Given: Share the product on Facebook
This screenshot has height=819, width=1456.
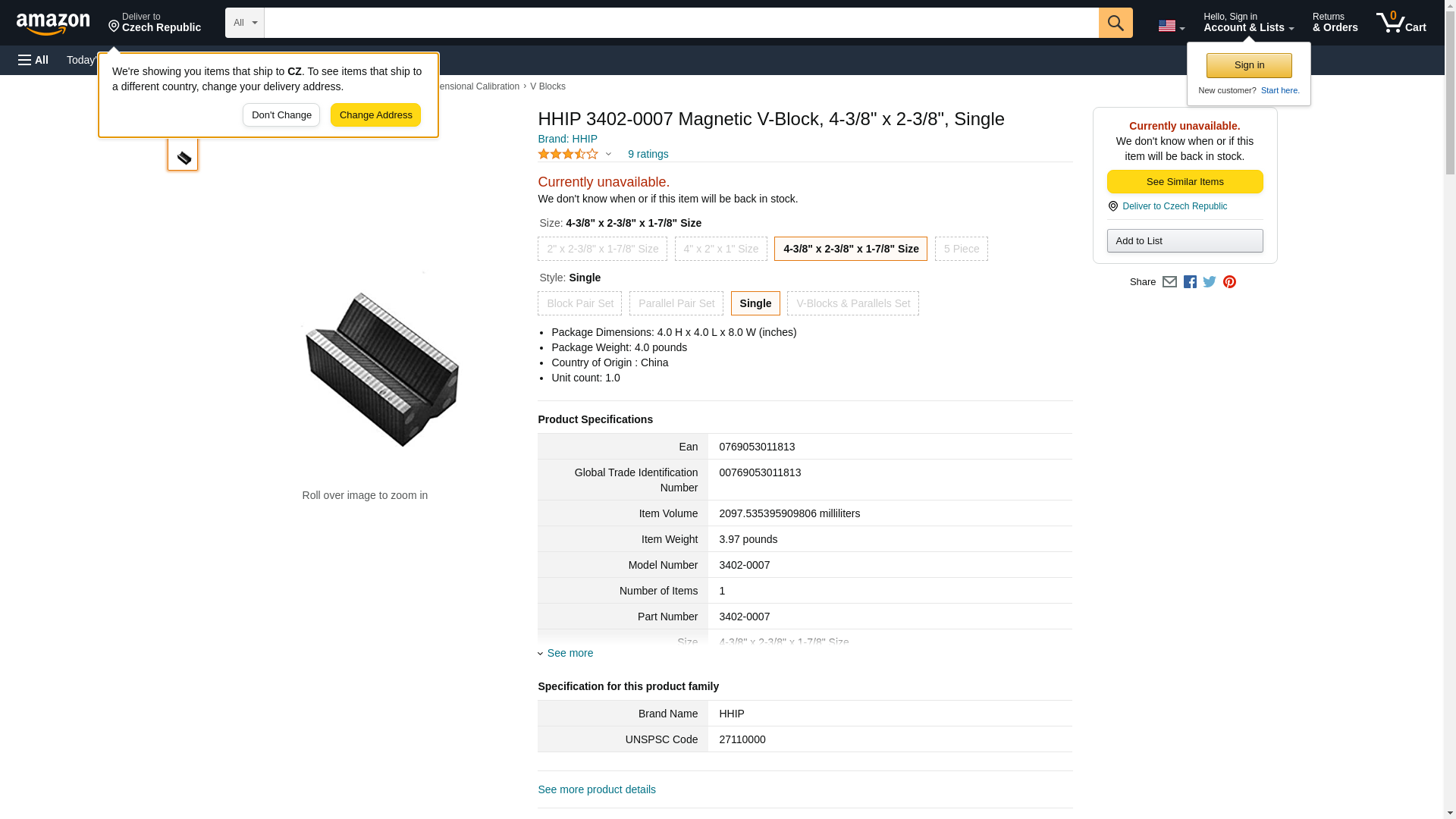Looking at the screenshot, I should (x=1190, y=282).
